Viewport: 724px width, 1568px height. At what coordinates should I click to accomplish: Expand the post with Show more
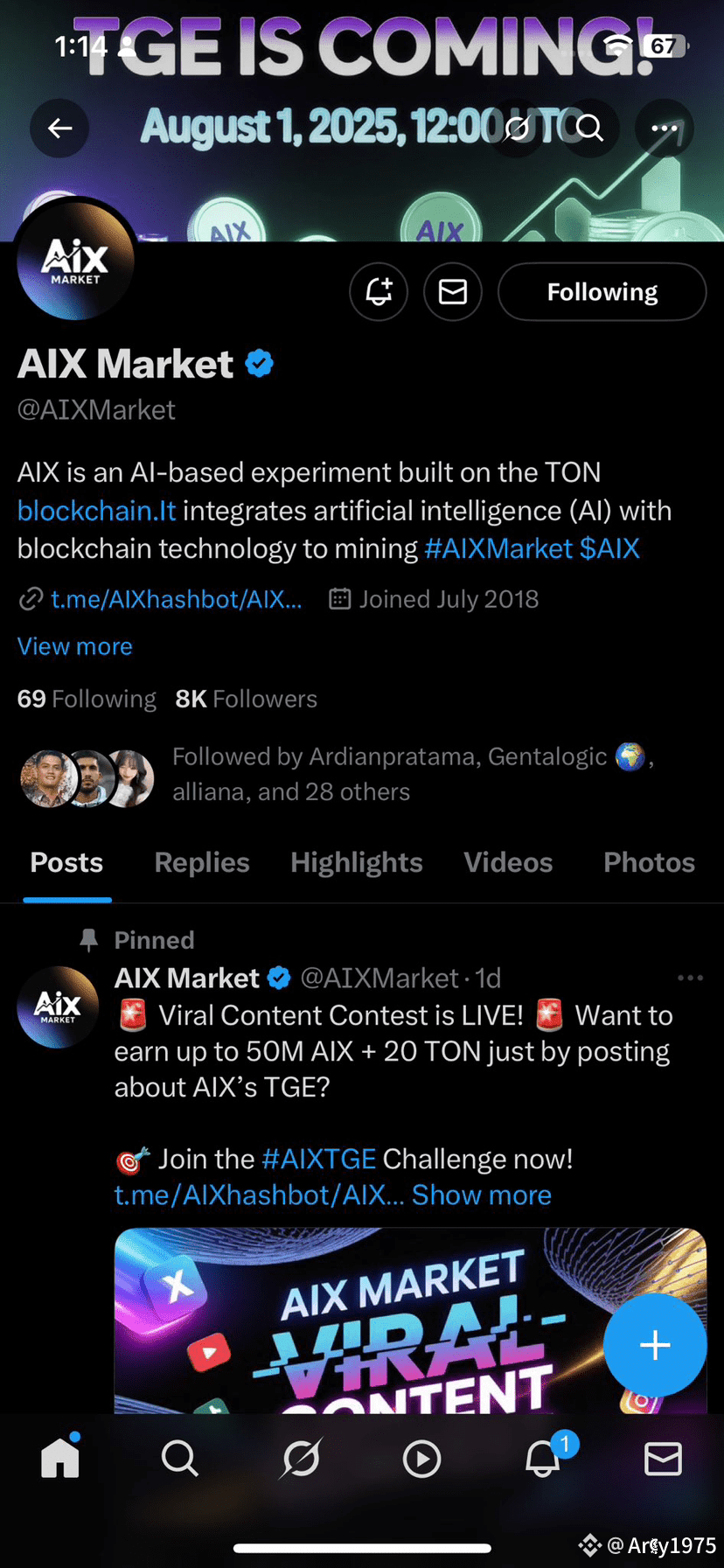(x=482, y=1195)
